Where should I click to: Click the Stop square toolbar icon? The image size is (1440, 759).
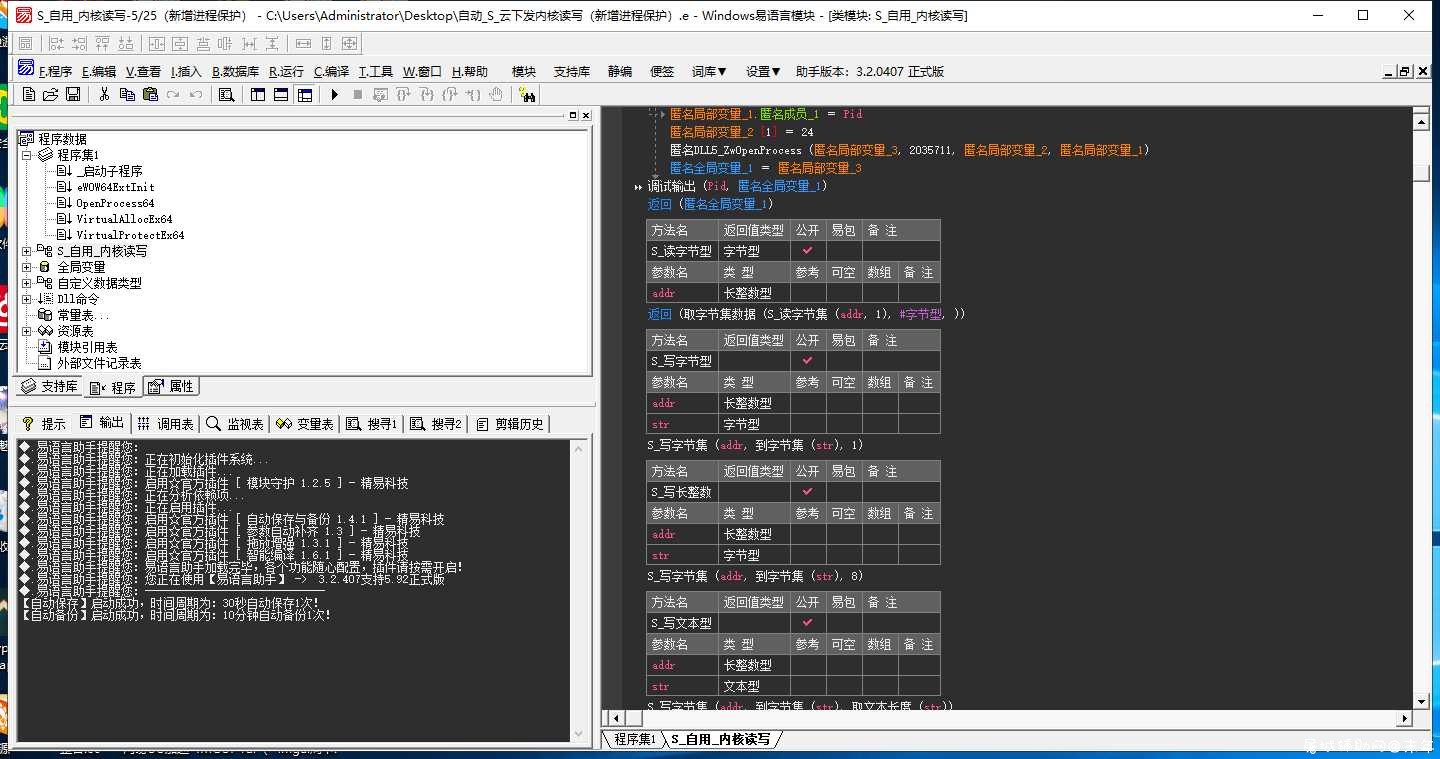click(357, 94)
